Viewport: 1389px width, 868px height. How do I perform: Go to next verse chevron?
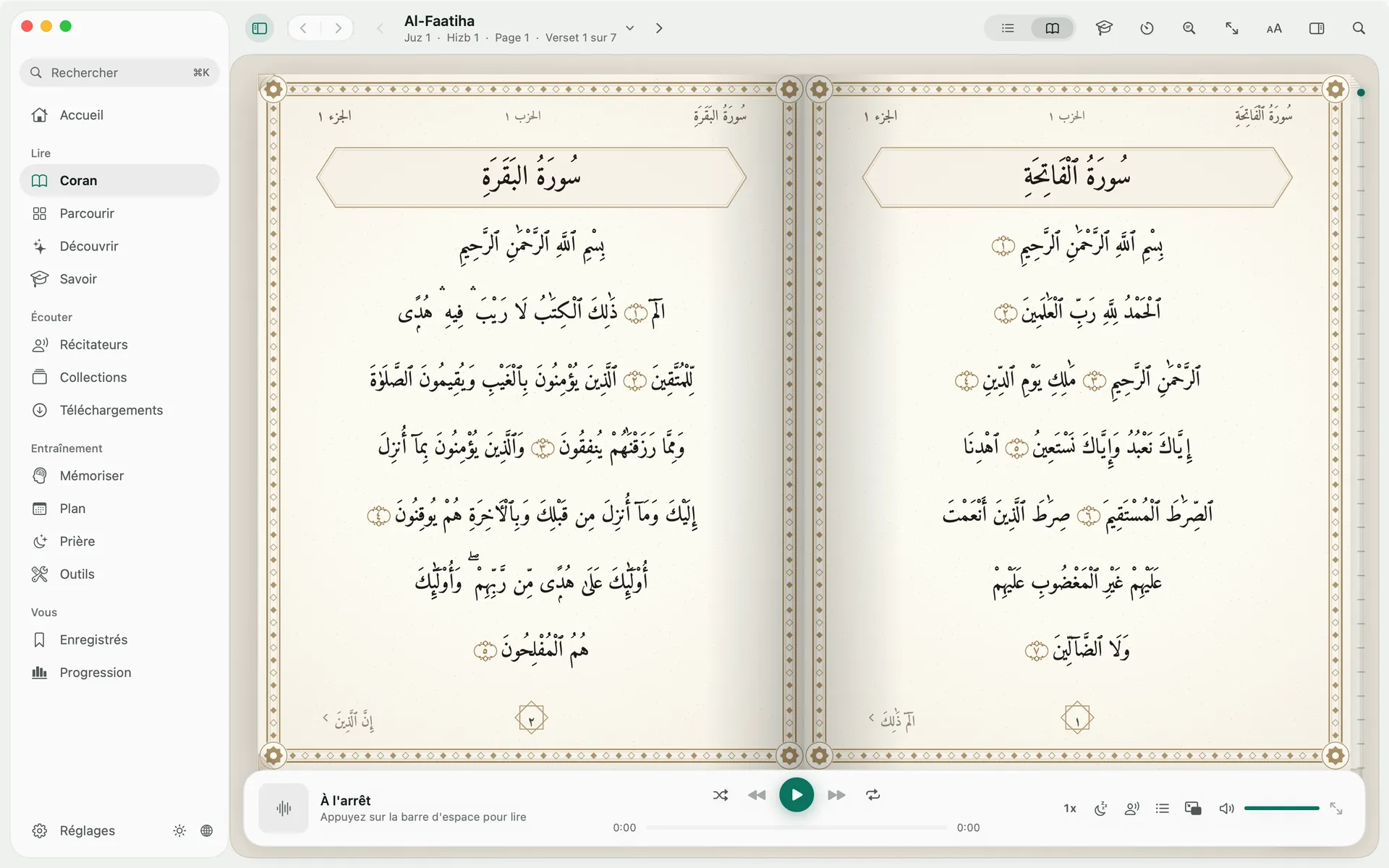(x=659, y=28)
